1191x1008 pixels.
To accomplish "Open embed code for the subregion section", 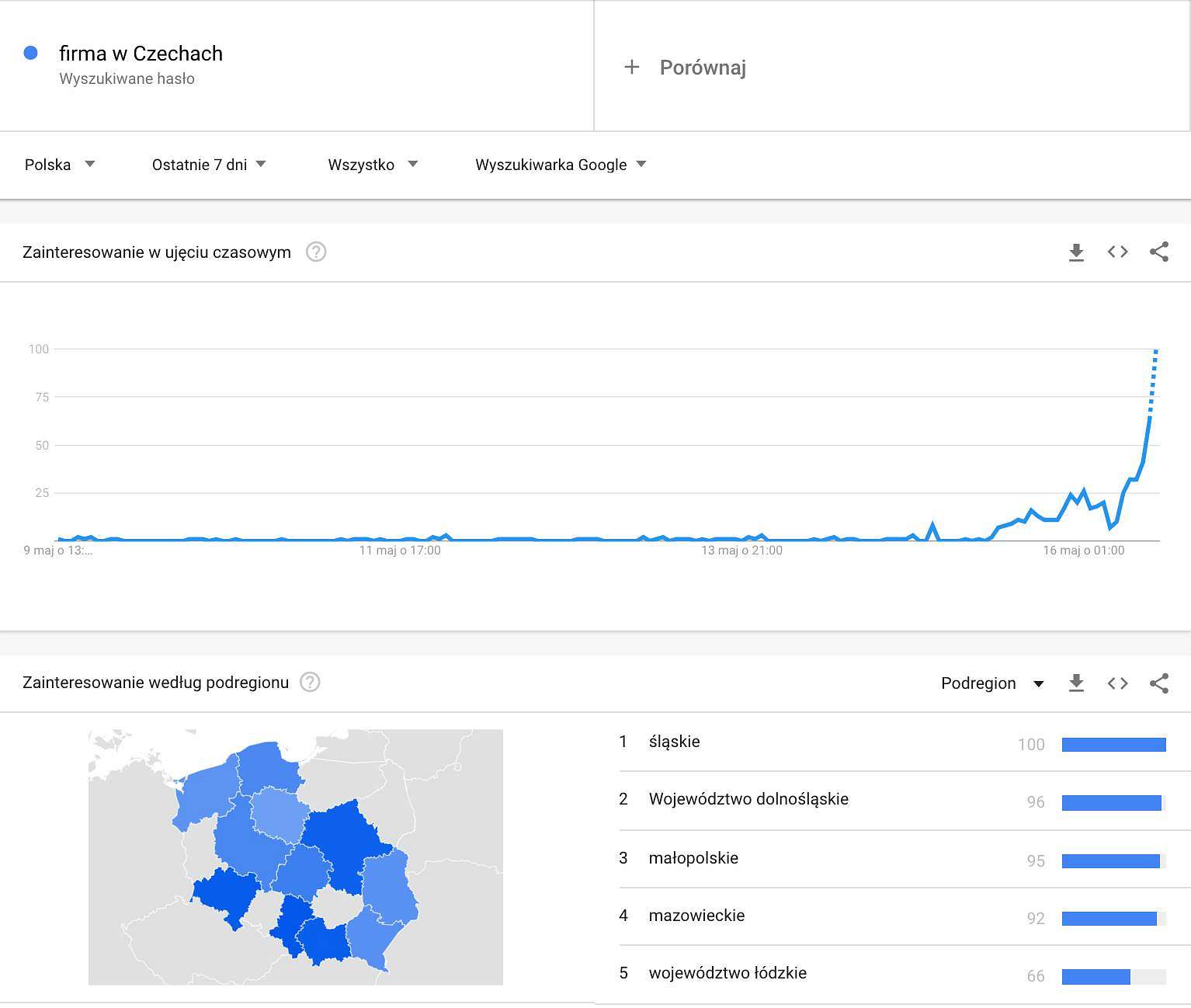I will 1117,683.
